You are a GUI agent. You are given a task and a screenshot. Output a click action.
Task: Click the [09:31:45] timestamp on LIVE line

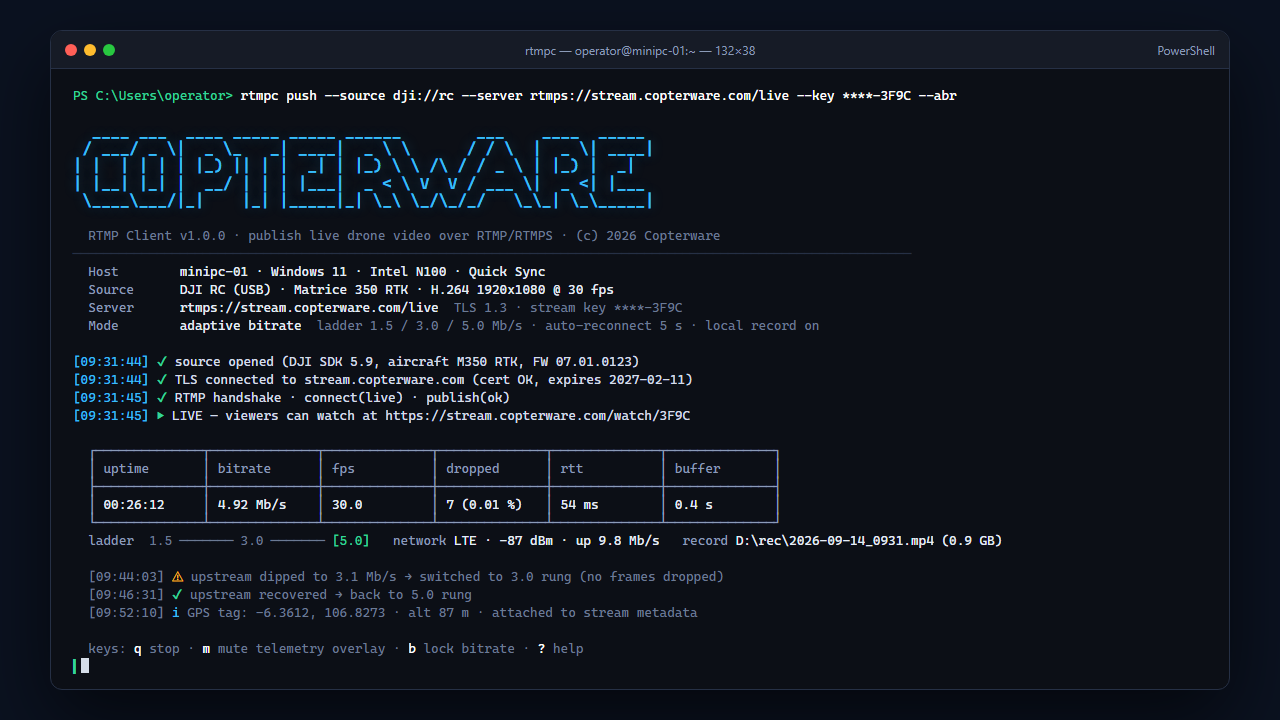111,416
